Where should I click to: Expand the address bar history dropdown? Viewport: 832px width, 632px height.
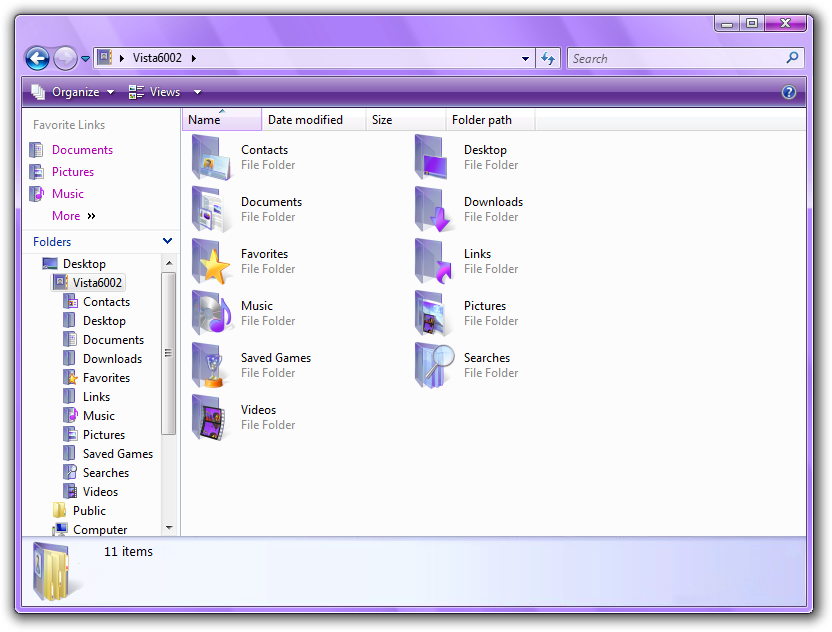tap(526, 59)
